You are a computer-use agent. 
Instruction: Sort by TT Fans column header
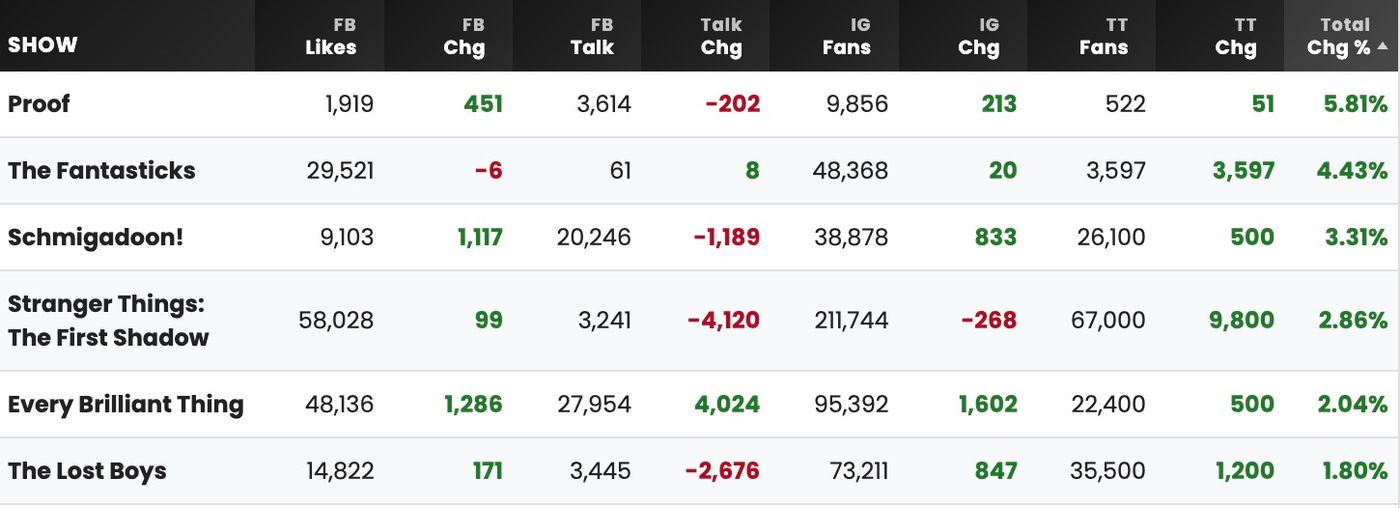tap(1104, 36)
